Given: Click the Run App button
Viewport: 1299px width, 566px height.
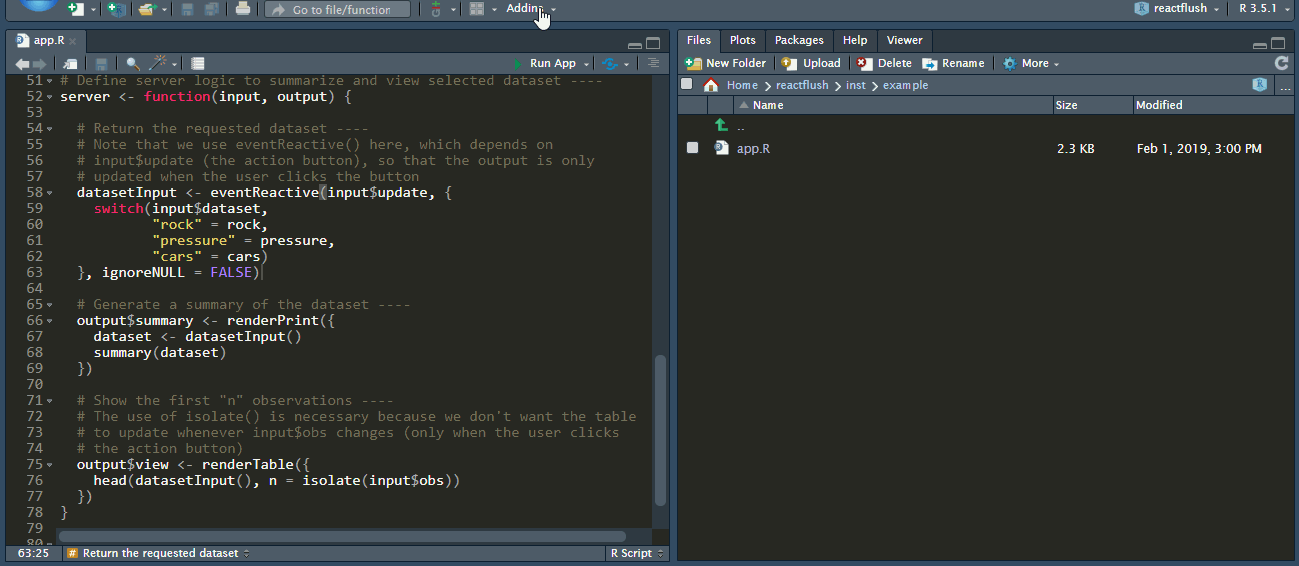Looking at the screenshot, I should tap(544, 63).
